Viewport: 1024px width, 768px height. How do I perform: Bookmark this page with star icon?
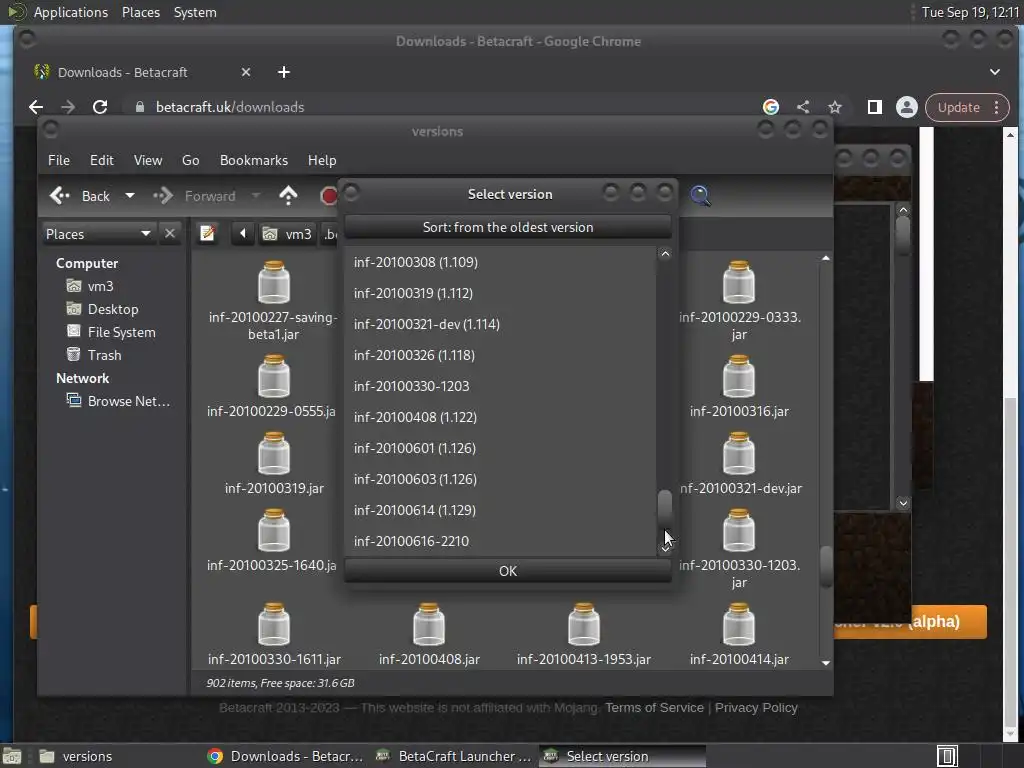coord(835,107)
